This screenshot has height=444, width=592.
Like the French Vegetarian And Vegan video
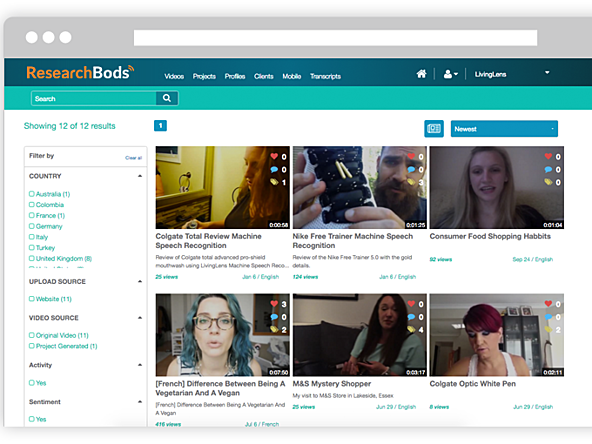pos(274,304)
